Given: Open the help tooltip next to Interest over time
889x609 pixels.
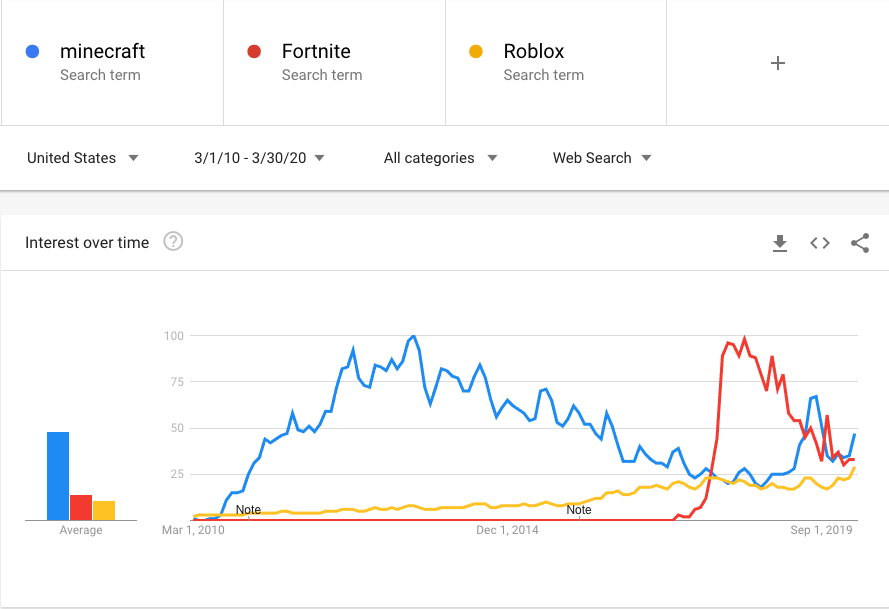Looking at the screenshot, I should coord(173,241).
